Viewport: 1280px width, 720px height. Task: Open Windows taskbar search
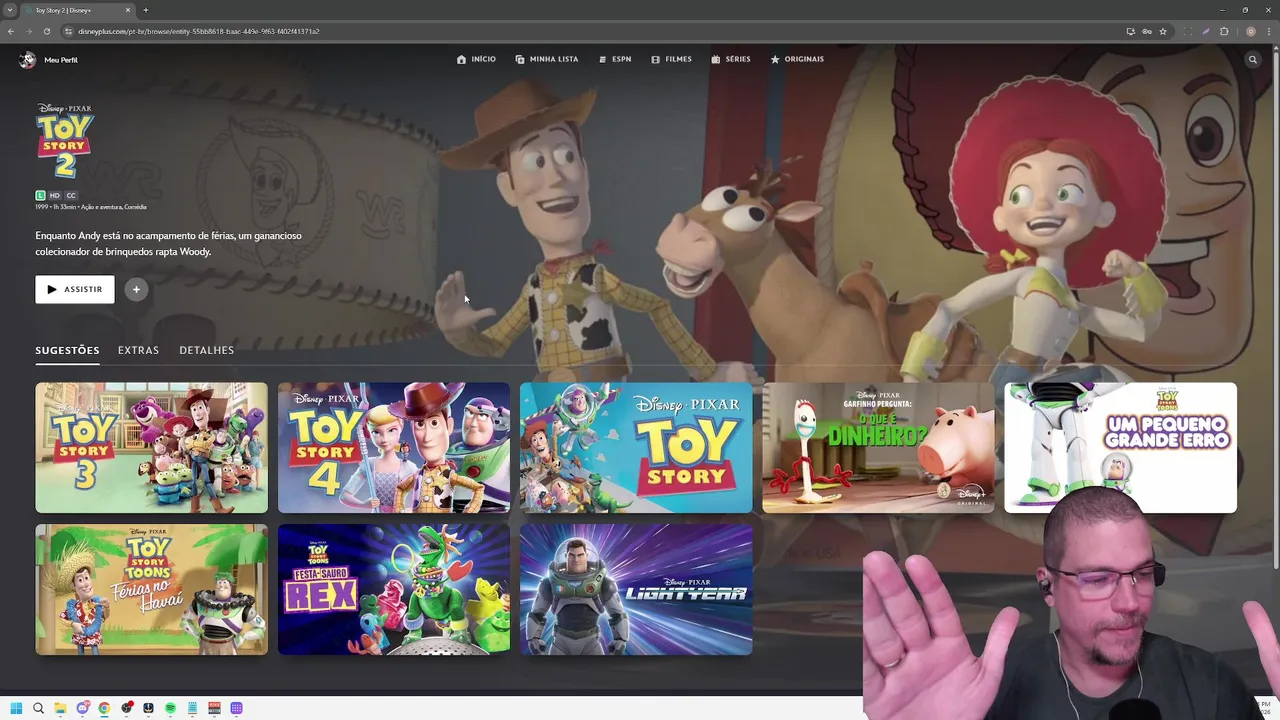click(x=38, y=708)
